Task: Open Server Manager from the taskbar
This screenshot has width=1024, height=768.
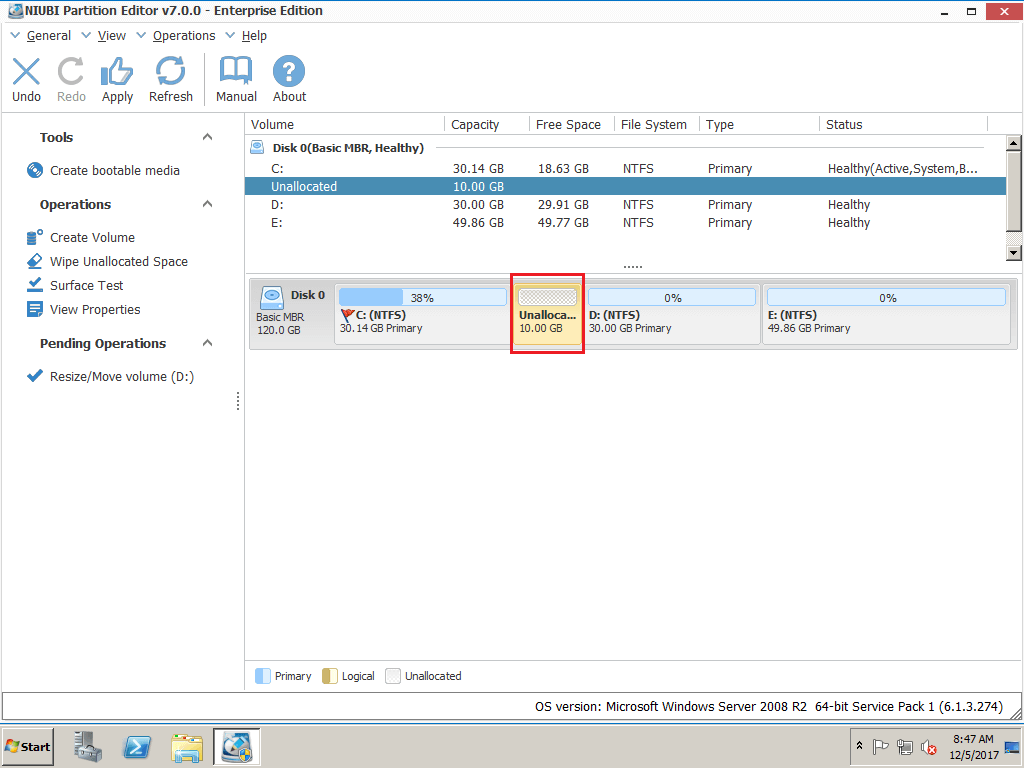Action: [x=88, y=746]
